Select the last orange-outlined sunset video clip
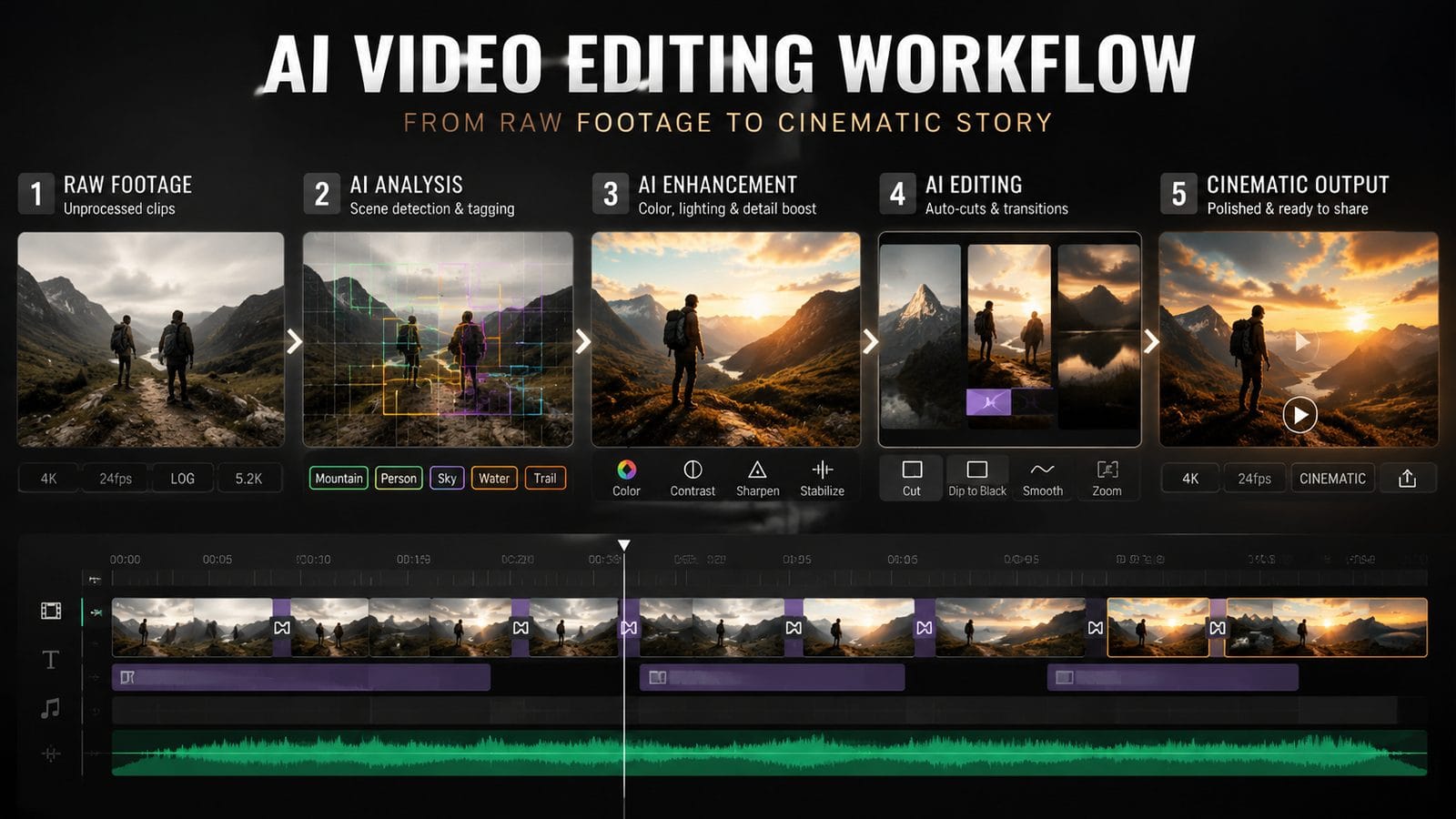Viewport: 1456px width, 819px height. 1327,627
